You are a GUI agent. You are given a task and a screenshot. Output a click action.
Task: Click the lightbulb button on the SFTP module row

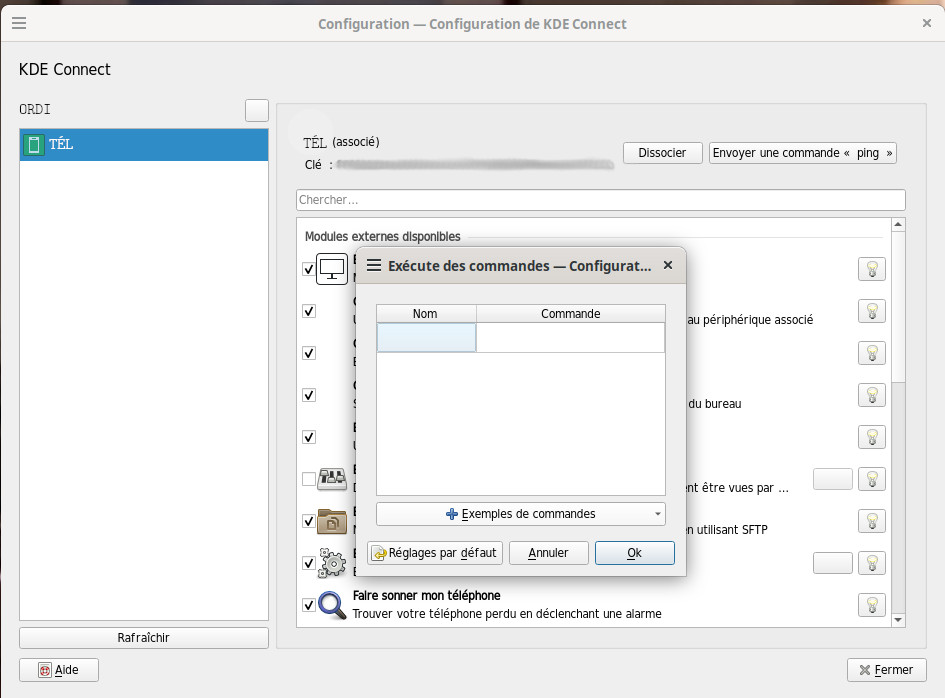(x=871, y=521)
